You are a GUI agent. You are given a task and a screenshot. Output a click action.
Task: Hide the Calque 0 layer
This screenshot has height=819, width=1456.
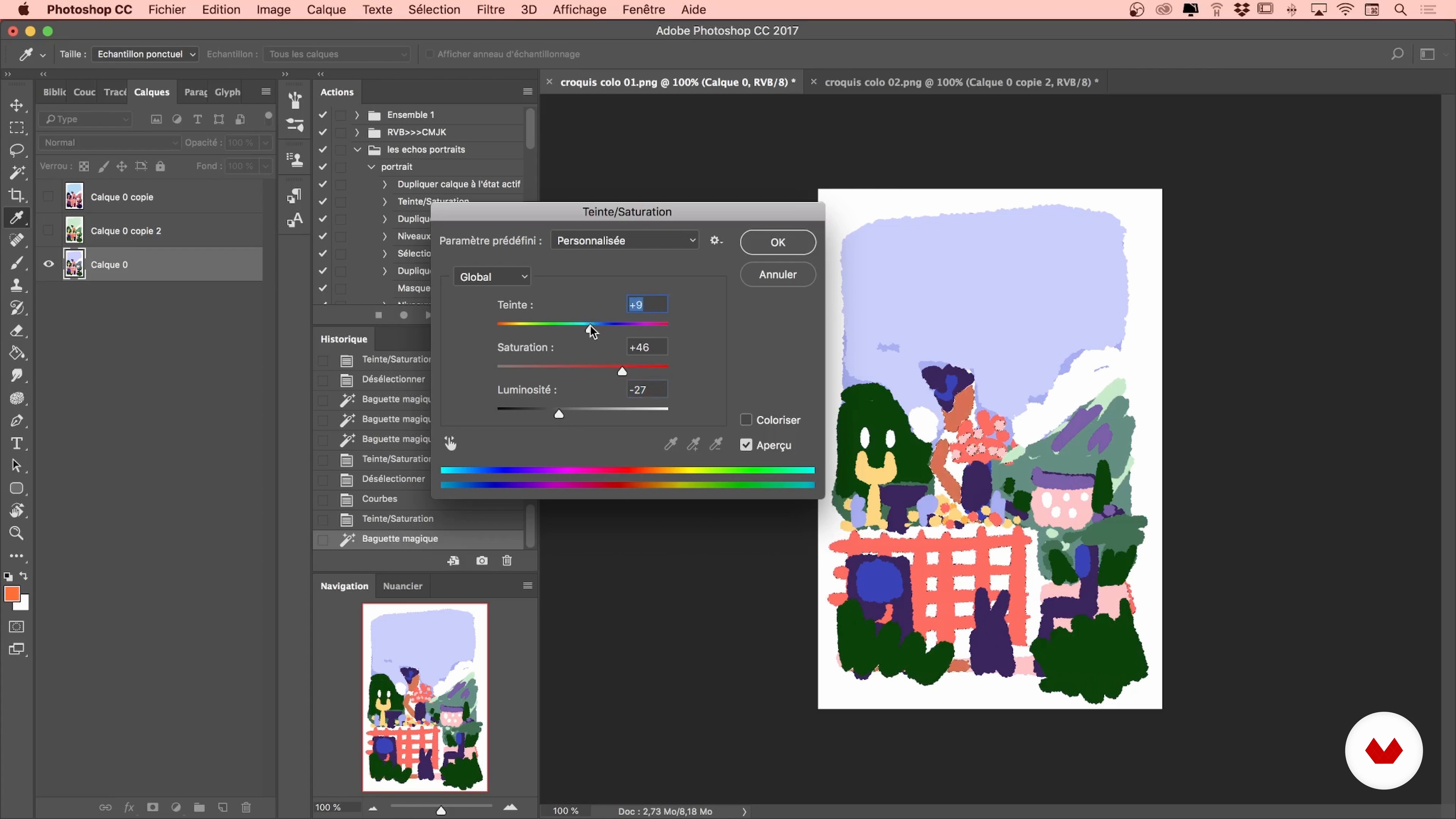49,264
